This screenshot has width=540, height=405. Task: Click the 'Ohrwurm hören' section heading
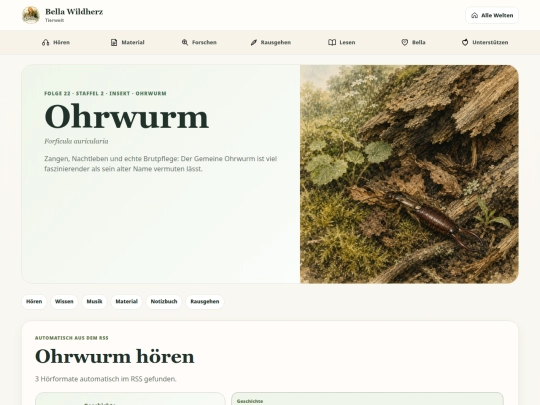[x=115, y=356]
